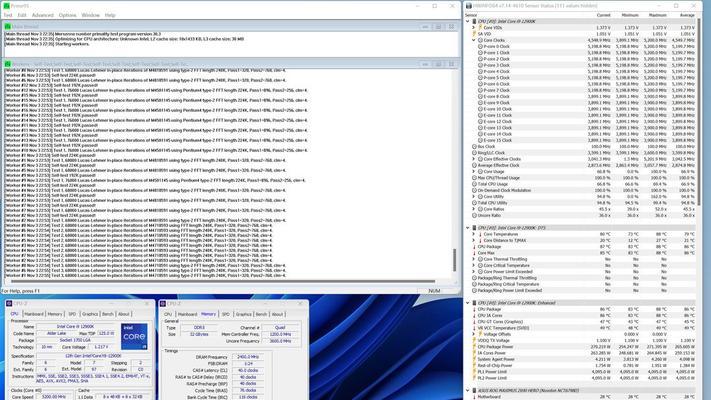Expand the Core Temperatures row
Viewport: 711px width, 400px height.
click(x=474, y=234)
